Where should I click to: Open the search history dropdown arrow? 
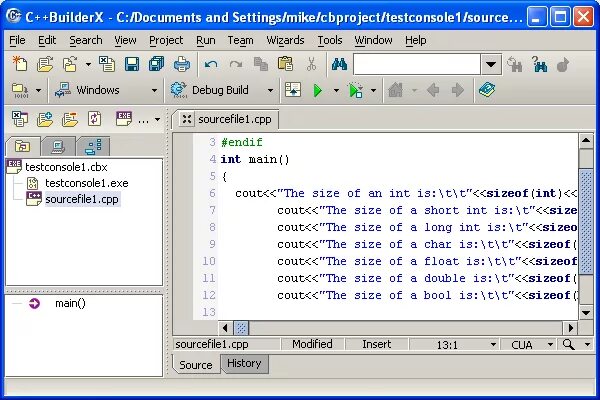tap(491, 64)
